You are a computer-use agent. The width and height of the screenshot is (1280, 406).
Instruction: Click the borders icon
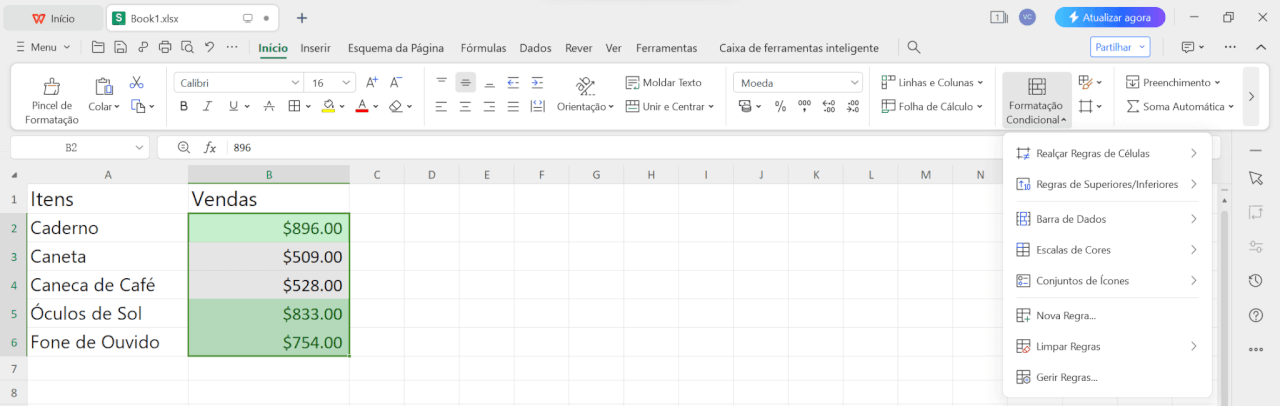pos(294,106)
